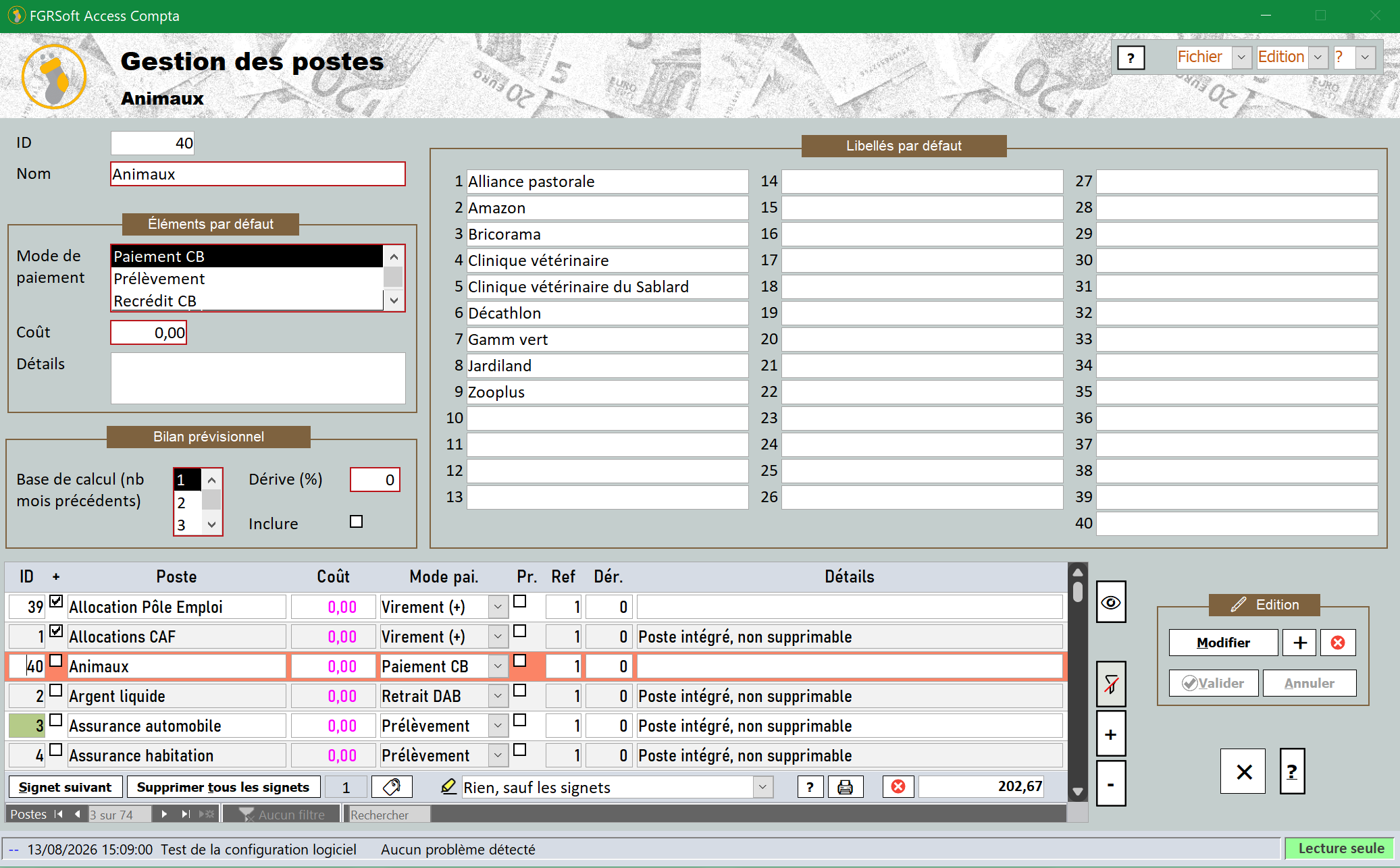1400x868 pixels.
Task: Toggle the Inclure checkbox
Action: (357, 522)
